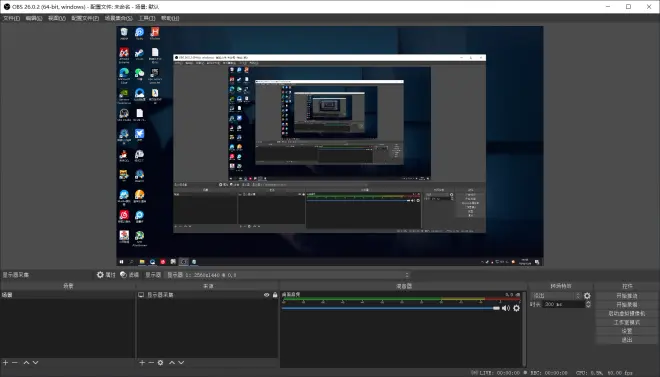
Task: Open Filters (滤镜) in source toolbar
Action: click(x=129, y=275)
